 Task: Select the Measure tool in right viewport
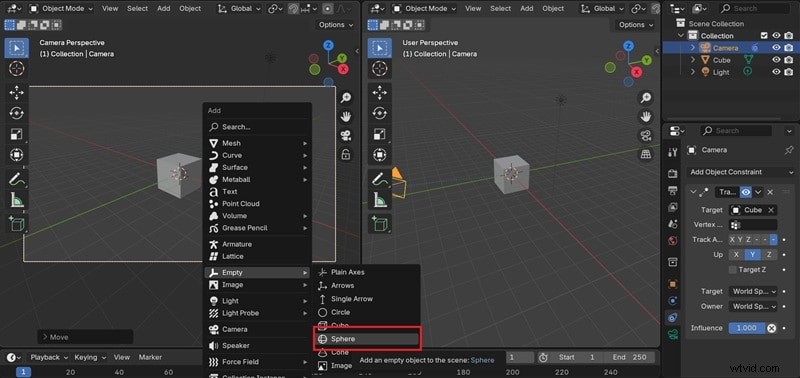(x=380, y=199)
